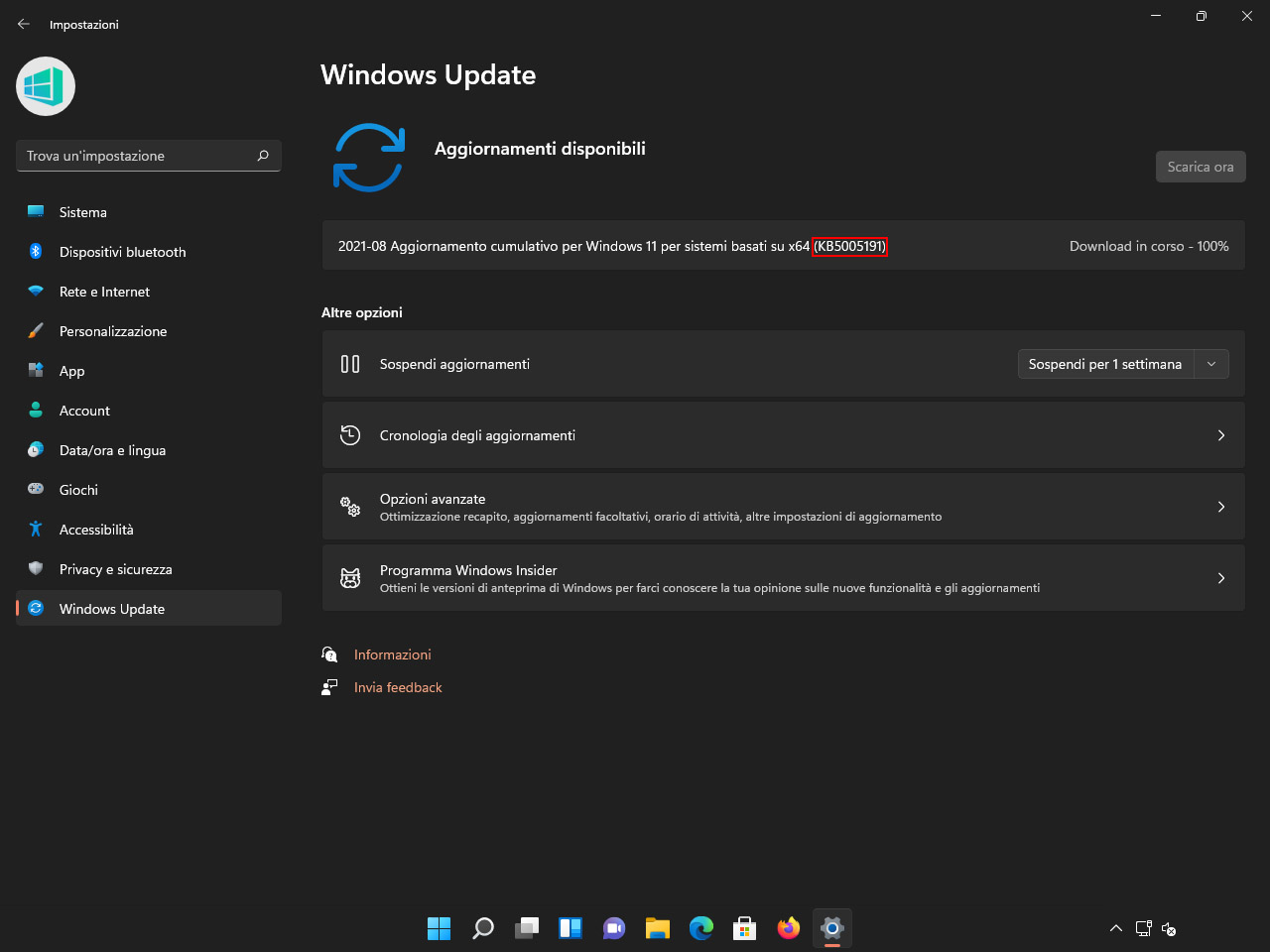The height and width of the screenshot is (952, 1270).
Task: Open Accessibilità settings
Action: tap(149, 530)
